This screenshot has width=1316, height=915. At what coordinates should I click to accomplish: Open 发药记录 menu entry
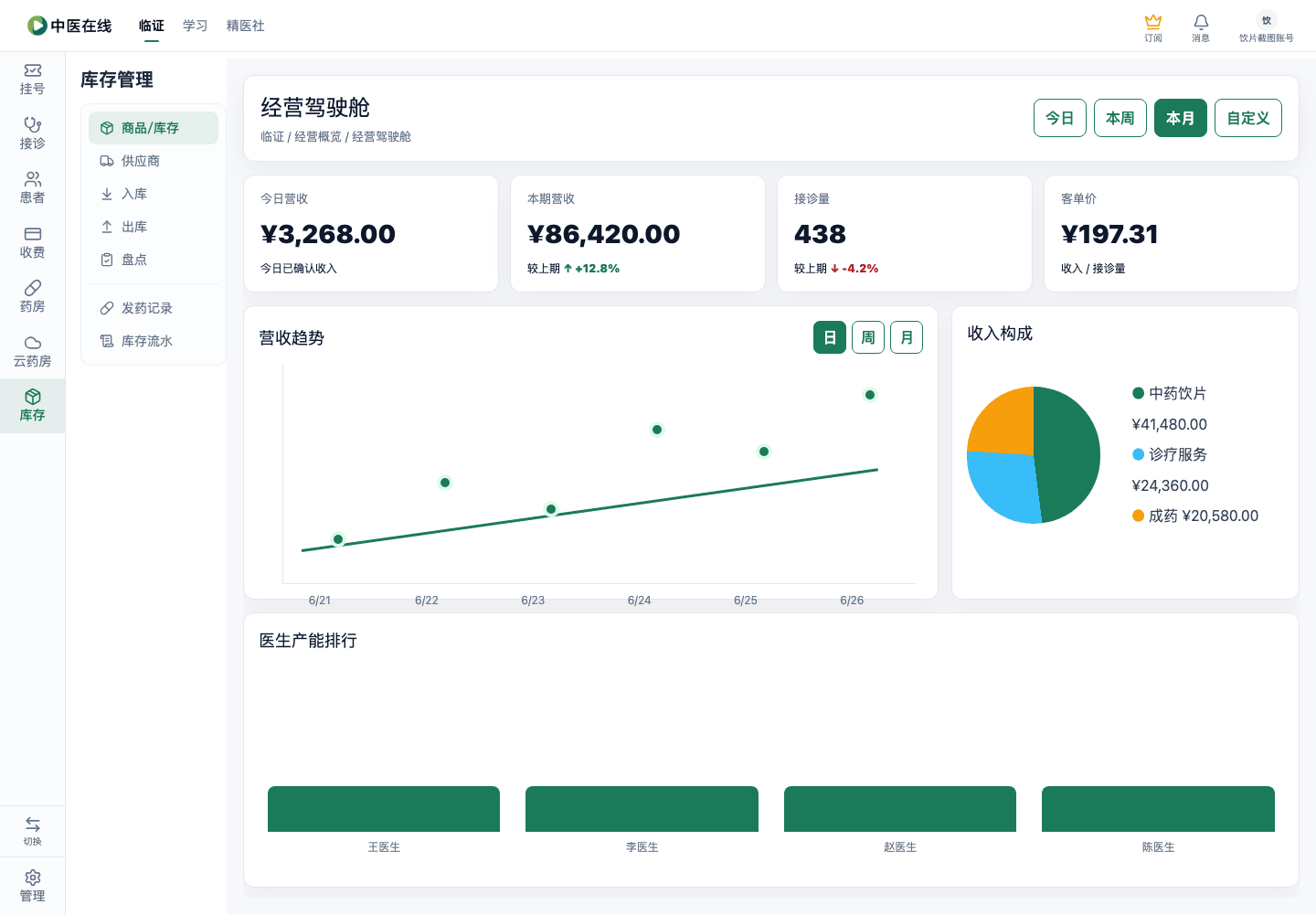154,308
